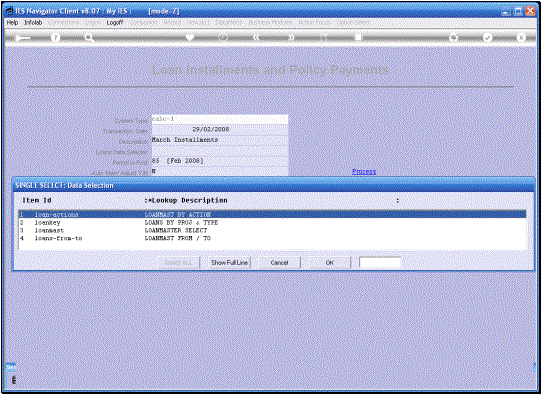Click the Show Full Line button
Screen dimensions: 541x394
pos(229,263)
